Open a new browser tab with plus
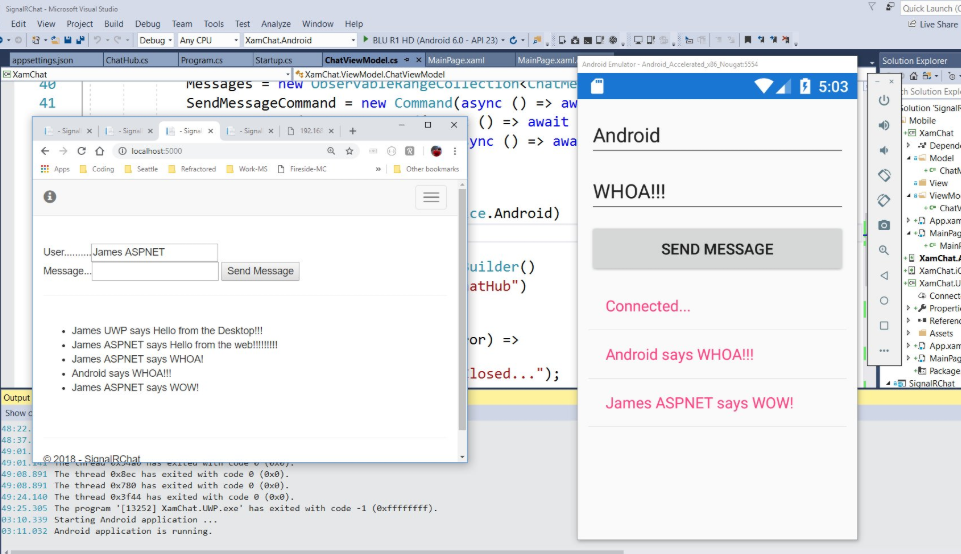 coord(352,131)
